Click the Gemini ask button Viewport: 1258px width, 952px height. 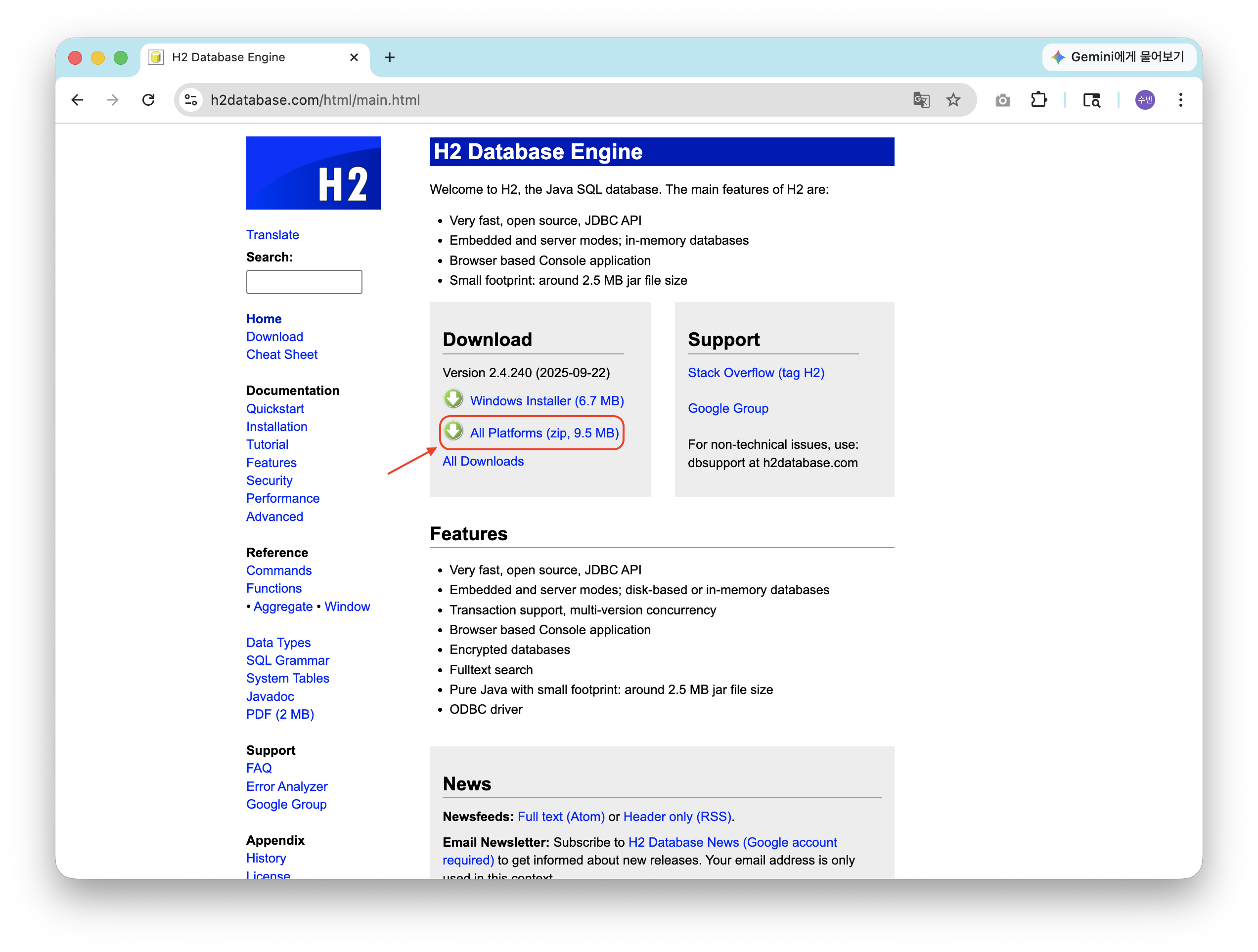click(x=1118, y=57)
